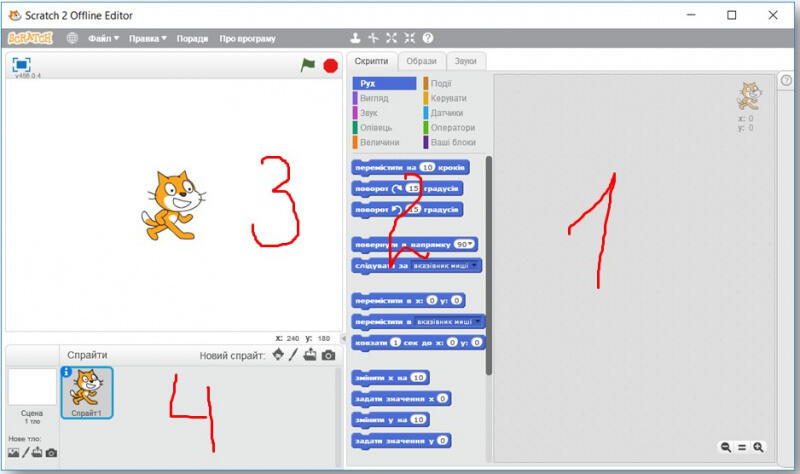
Task: Click steps input field showing 10
Action: (427, 167)
